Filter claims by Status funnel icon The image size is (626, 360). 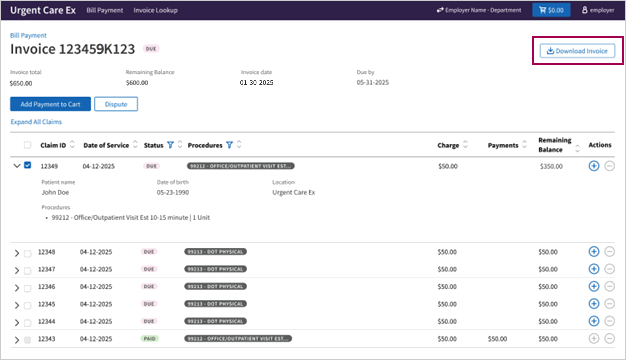170,145
